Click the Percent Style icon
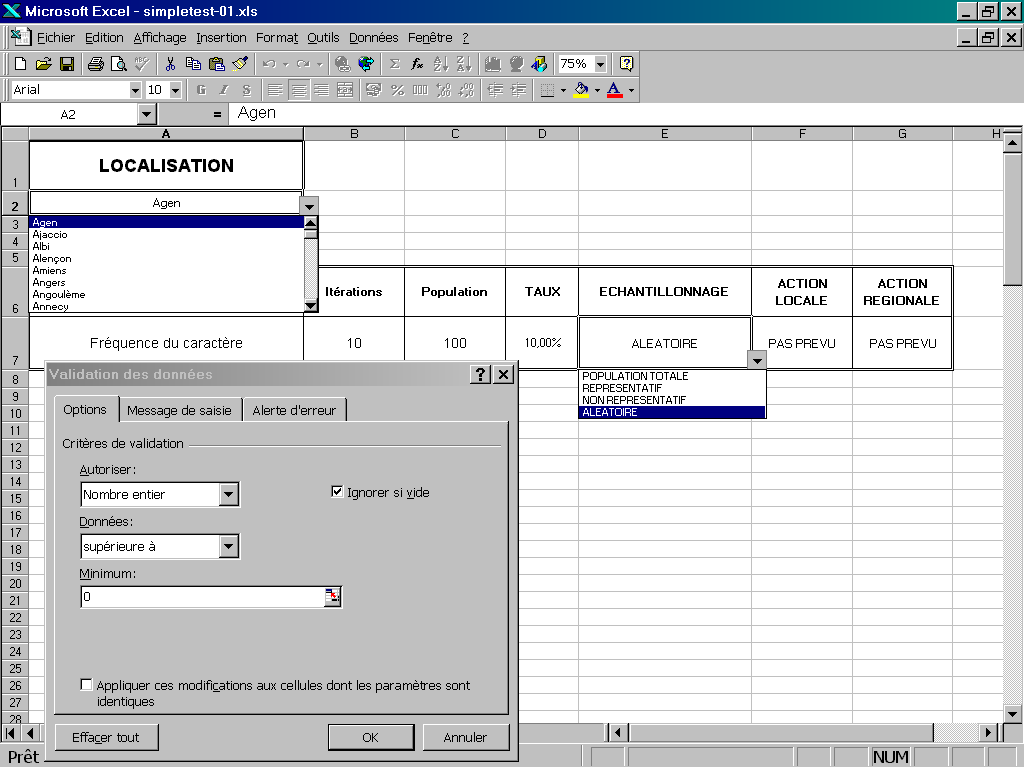The width and height of the screenshot is (1024, 768). pyautogui.click(x=397, y=90)
